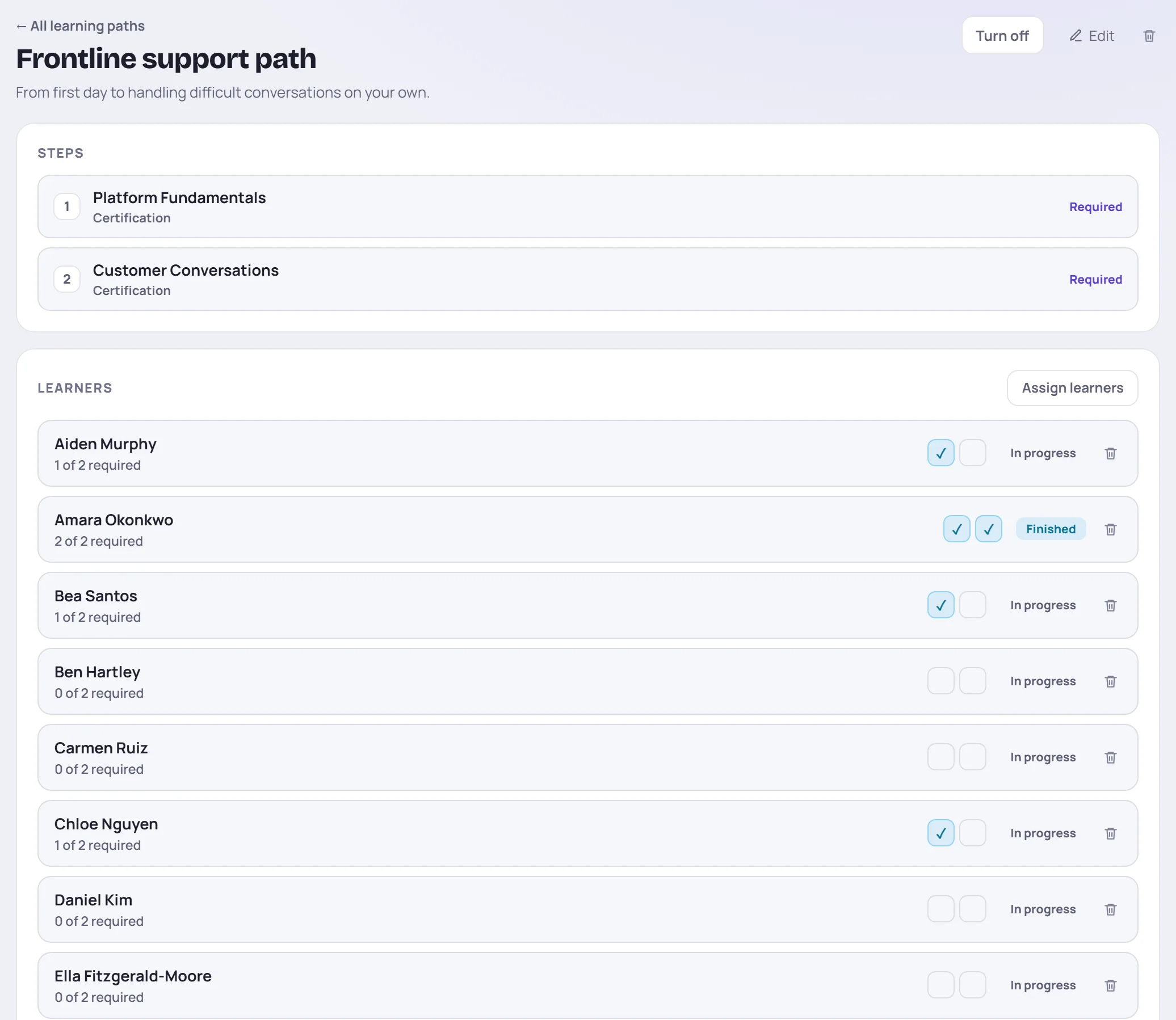This screenshot has width=1176, height=1020.
Task: Check Aiden Murphy's second step checkbox
Action: (972, 453)
